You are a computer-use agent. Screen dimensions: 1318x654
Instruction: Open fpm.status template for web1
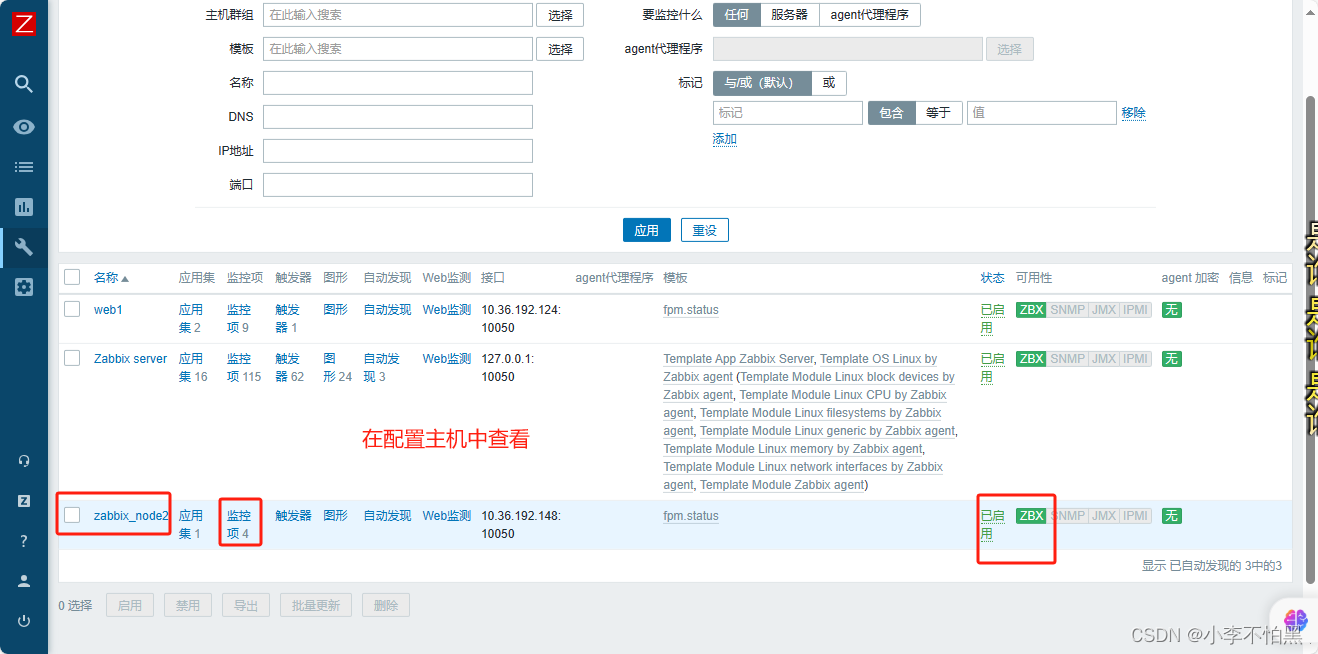pyautogui.click(x=691, y=310)
